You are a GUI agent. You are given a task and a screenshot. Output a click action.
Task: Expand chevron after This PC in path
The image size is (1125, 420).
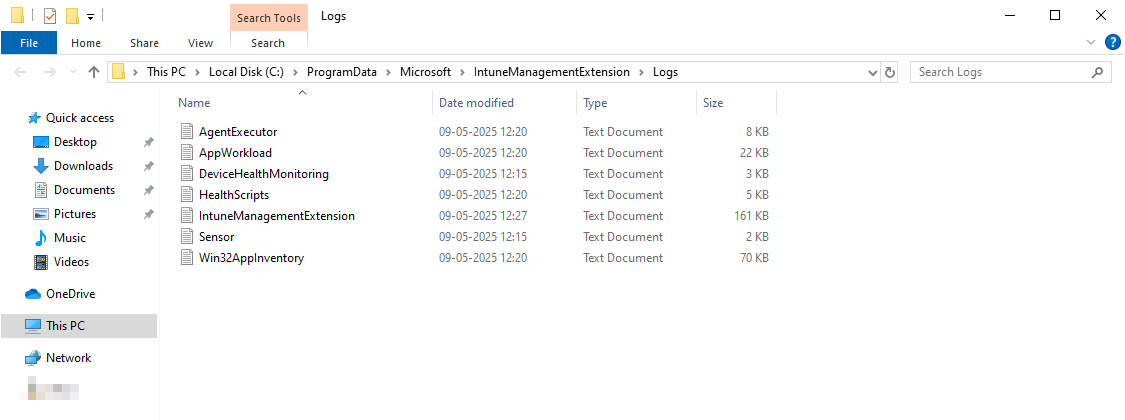pos(197,72)
